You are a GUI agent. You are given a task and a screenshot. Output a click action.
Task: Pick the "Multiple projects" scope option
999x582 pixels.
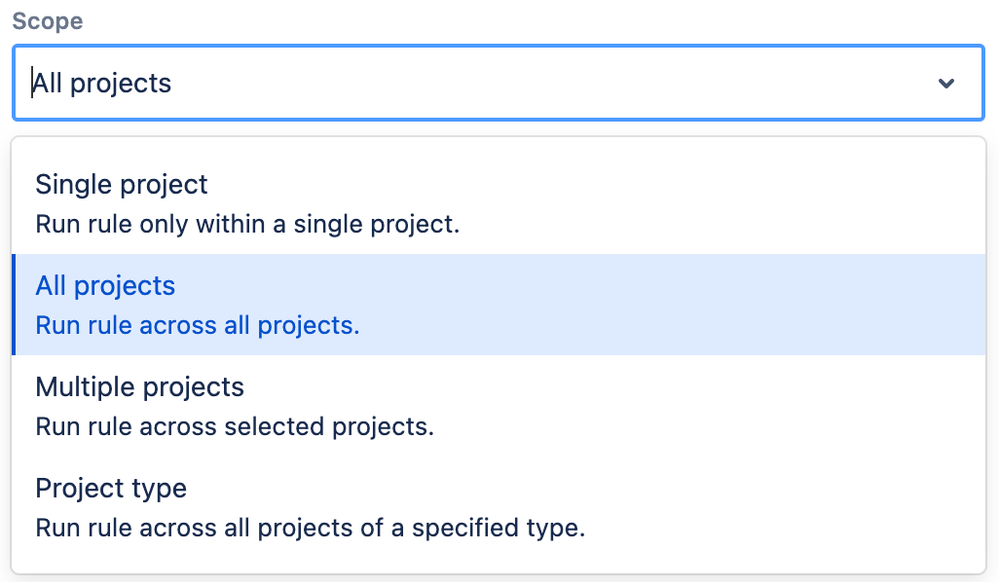140,387
